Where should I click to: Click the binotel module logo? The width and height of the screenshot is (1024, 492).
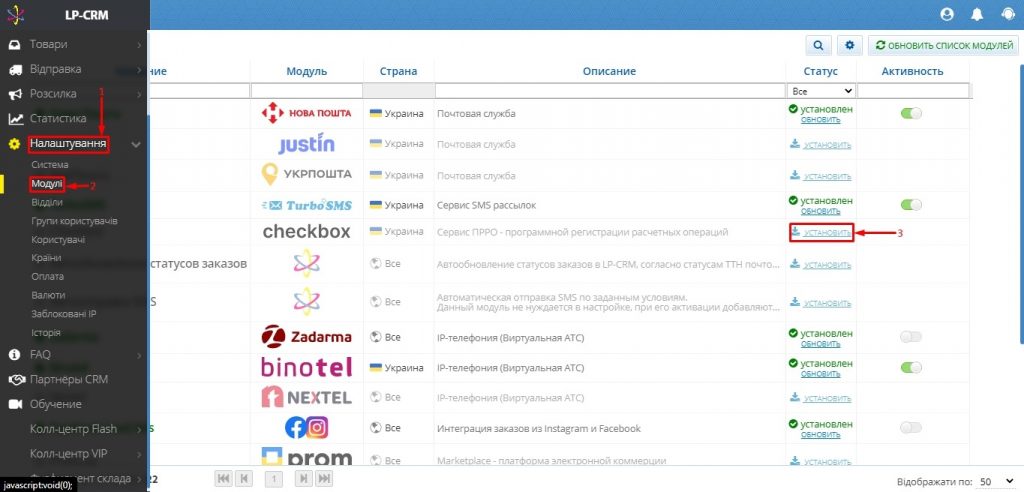coord(306,367)
